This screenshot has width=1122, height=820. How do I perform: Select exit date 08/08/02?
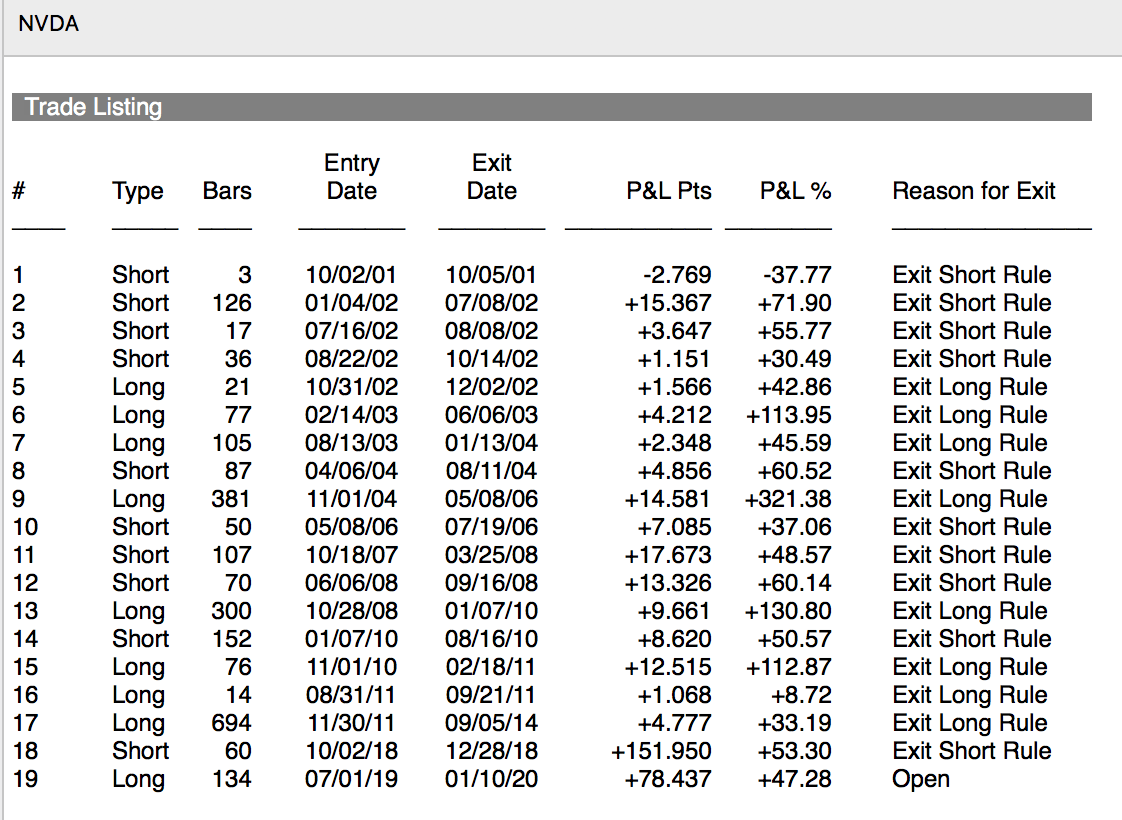tap(491, 331)
